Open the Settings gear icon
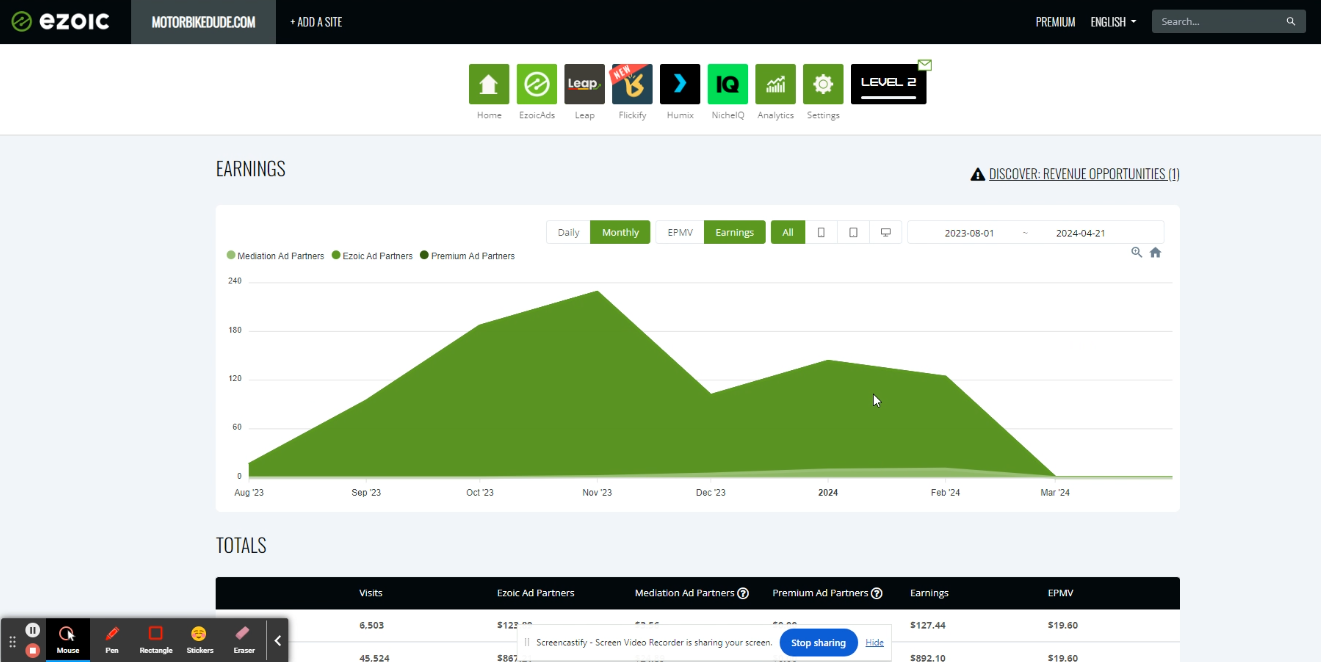 point(823,84)
